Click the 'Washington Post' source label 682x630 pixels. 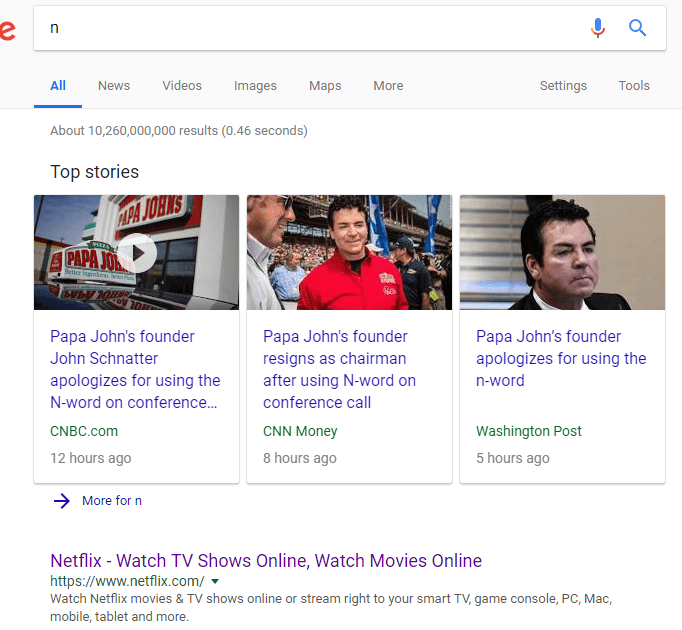(x=528, y=431)
